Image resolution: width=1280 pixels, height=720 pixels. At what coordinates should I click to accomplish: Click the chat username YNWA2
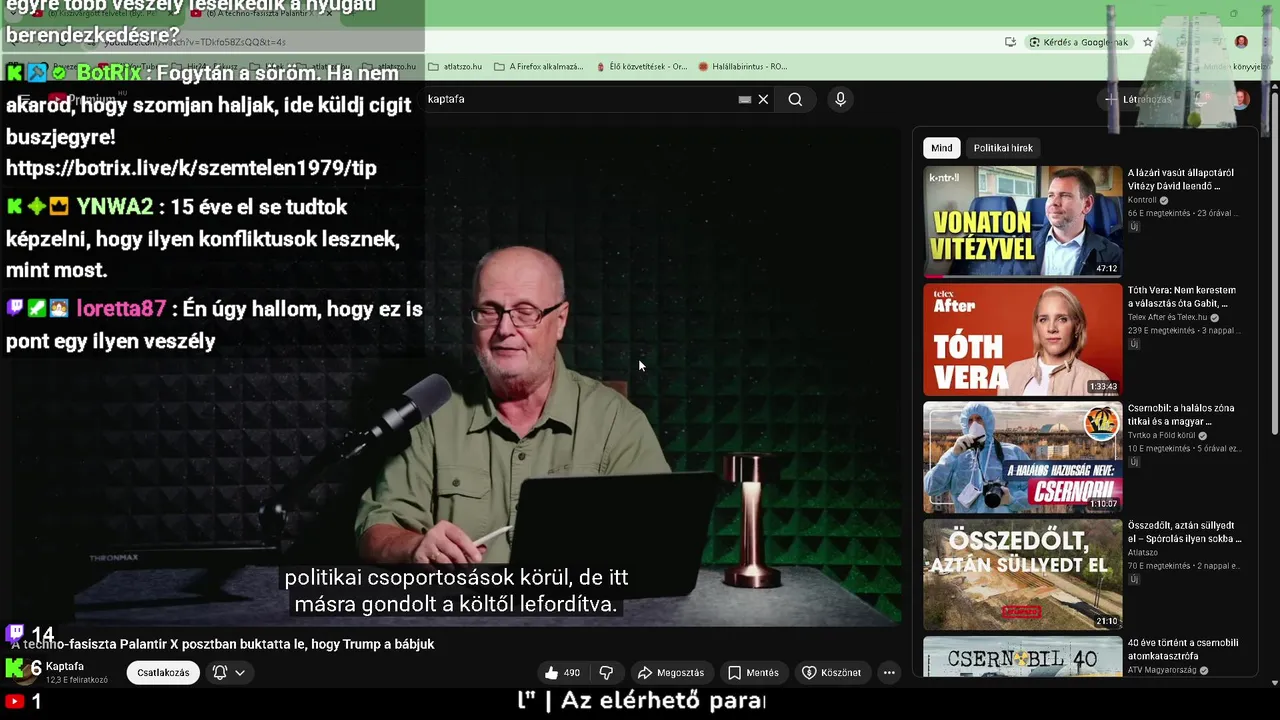click(114, 207)
